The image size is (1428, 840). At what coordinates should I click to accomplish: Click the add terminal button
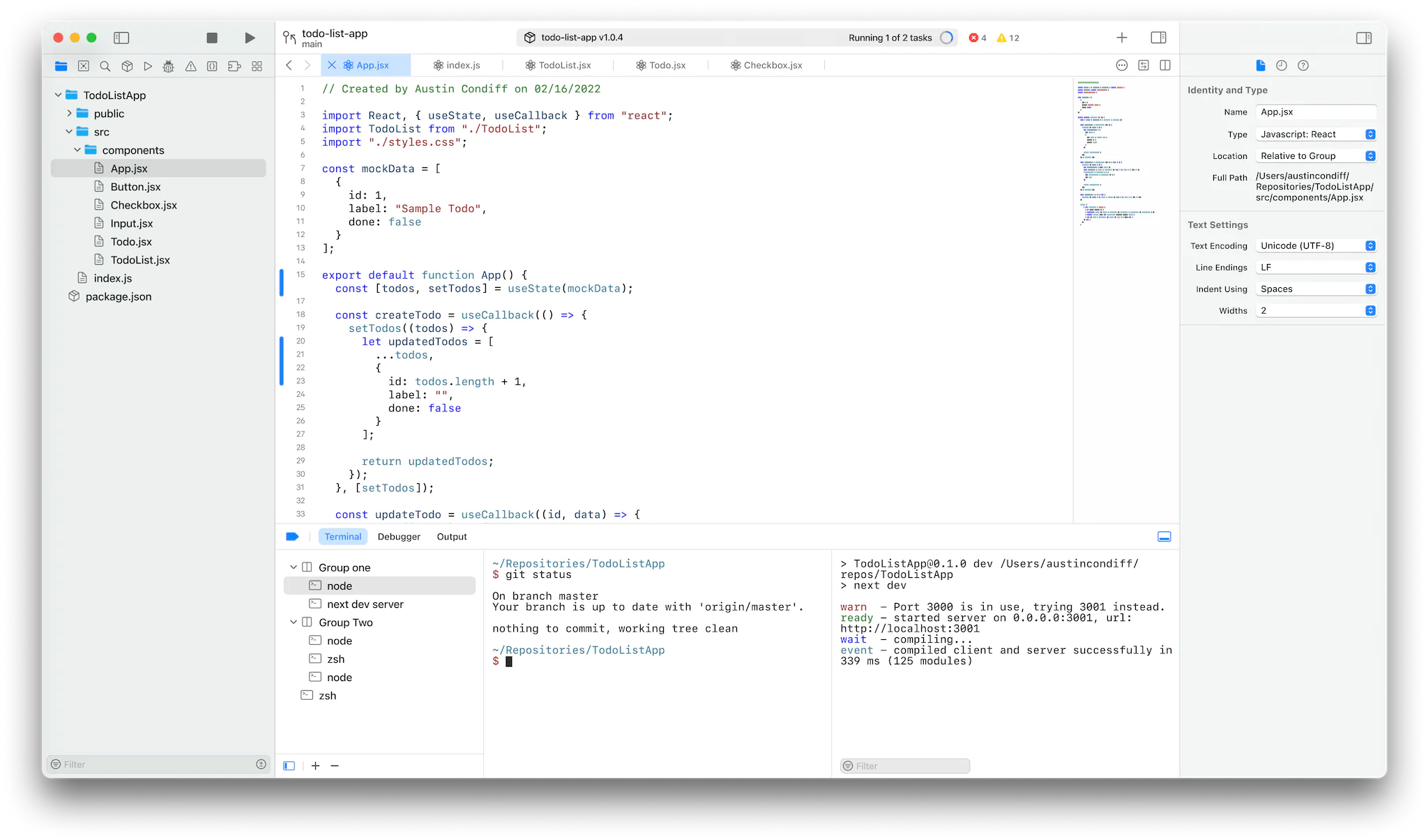(x=315, y=765)
